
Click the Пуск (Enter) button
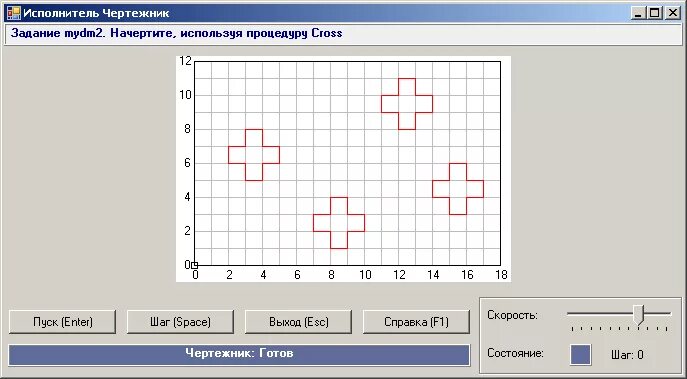click(x=63, y=322)
